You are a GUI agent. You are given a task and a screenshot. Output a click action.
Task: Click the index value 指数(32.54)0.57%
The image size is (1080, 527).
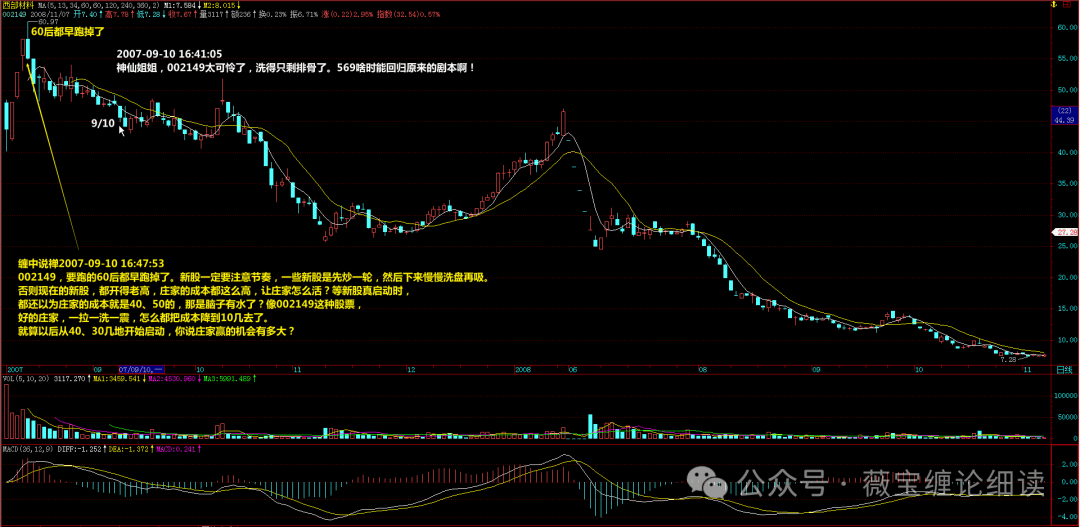click(408, 14)
